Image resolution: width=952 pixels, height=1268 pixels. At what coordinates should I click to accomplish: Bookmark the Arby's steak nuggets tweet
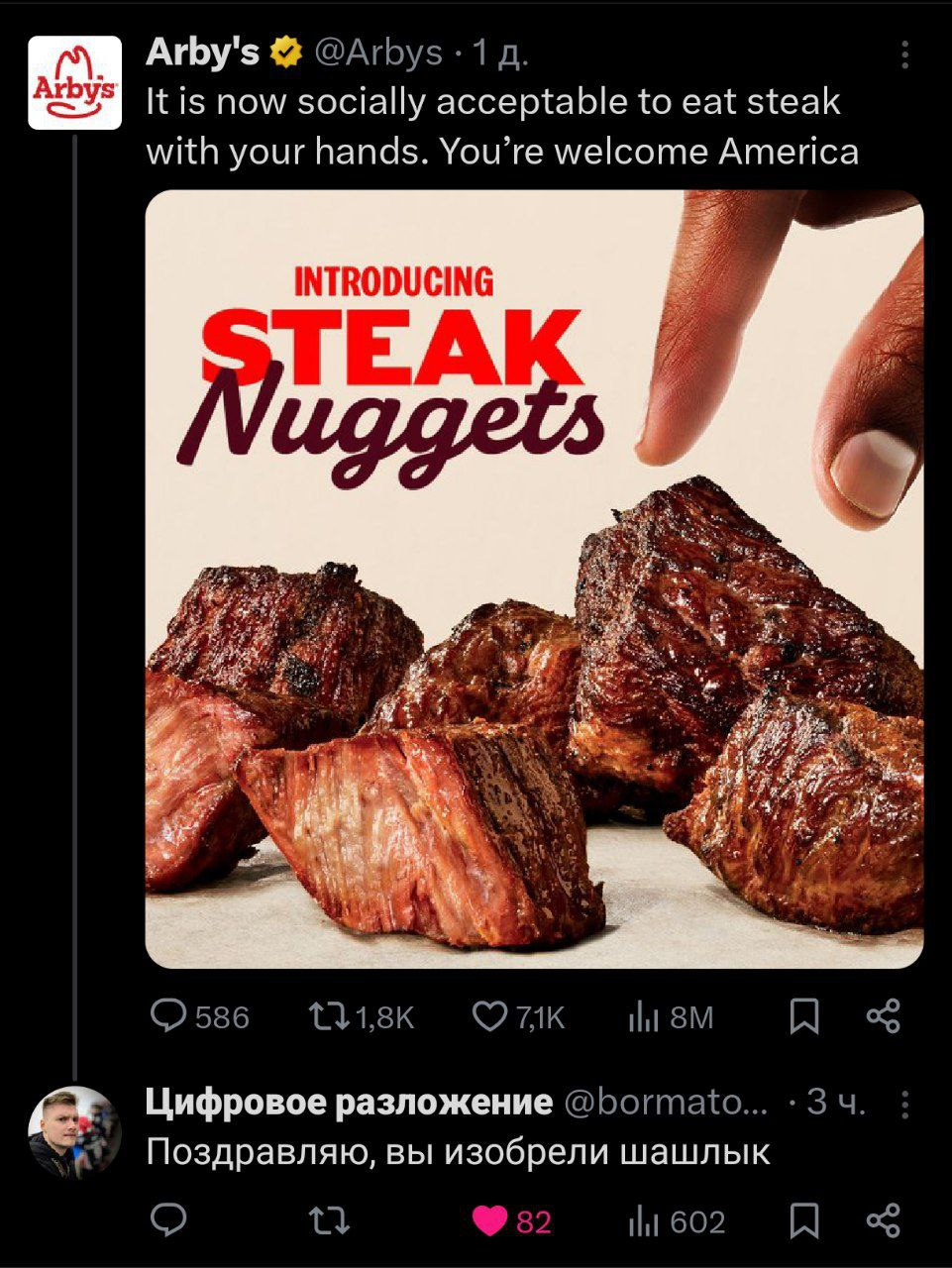804,1016
